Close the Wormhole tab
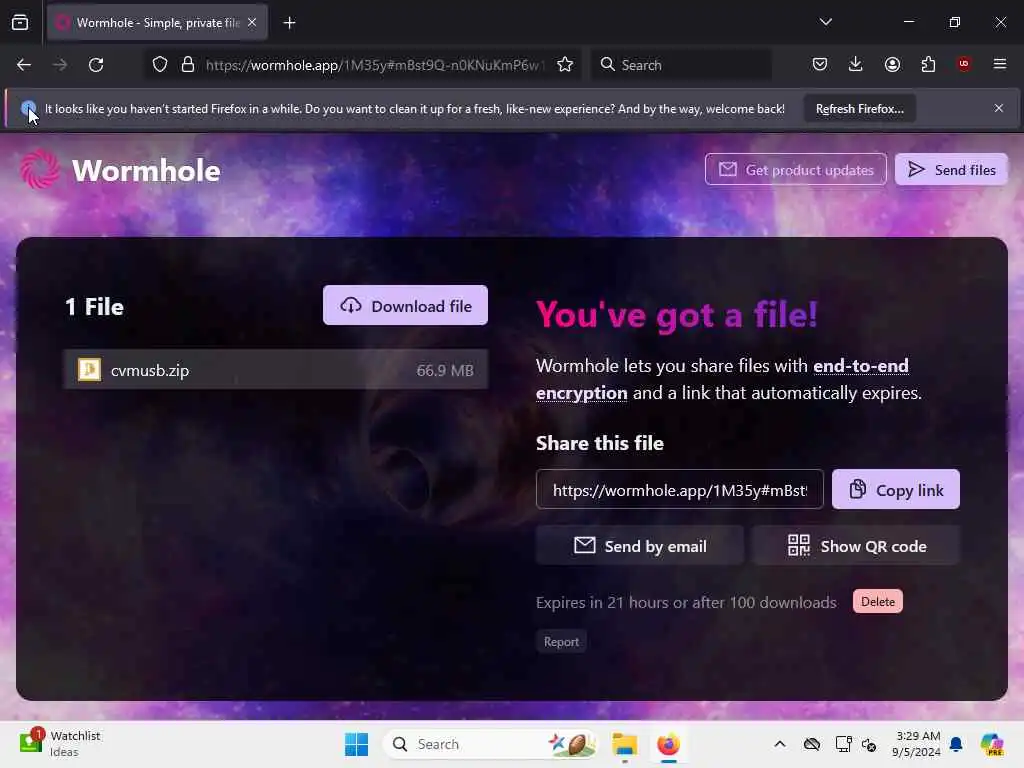This screenshot has width=1024, height=768. click(252, 22)
